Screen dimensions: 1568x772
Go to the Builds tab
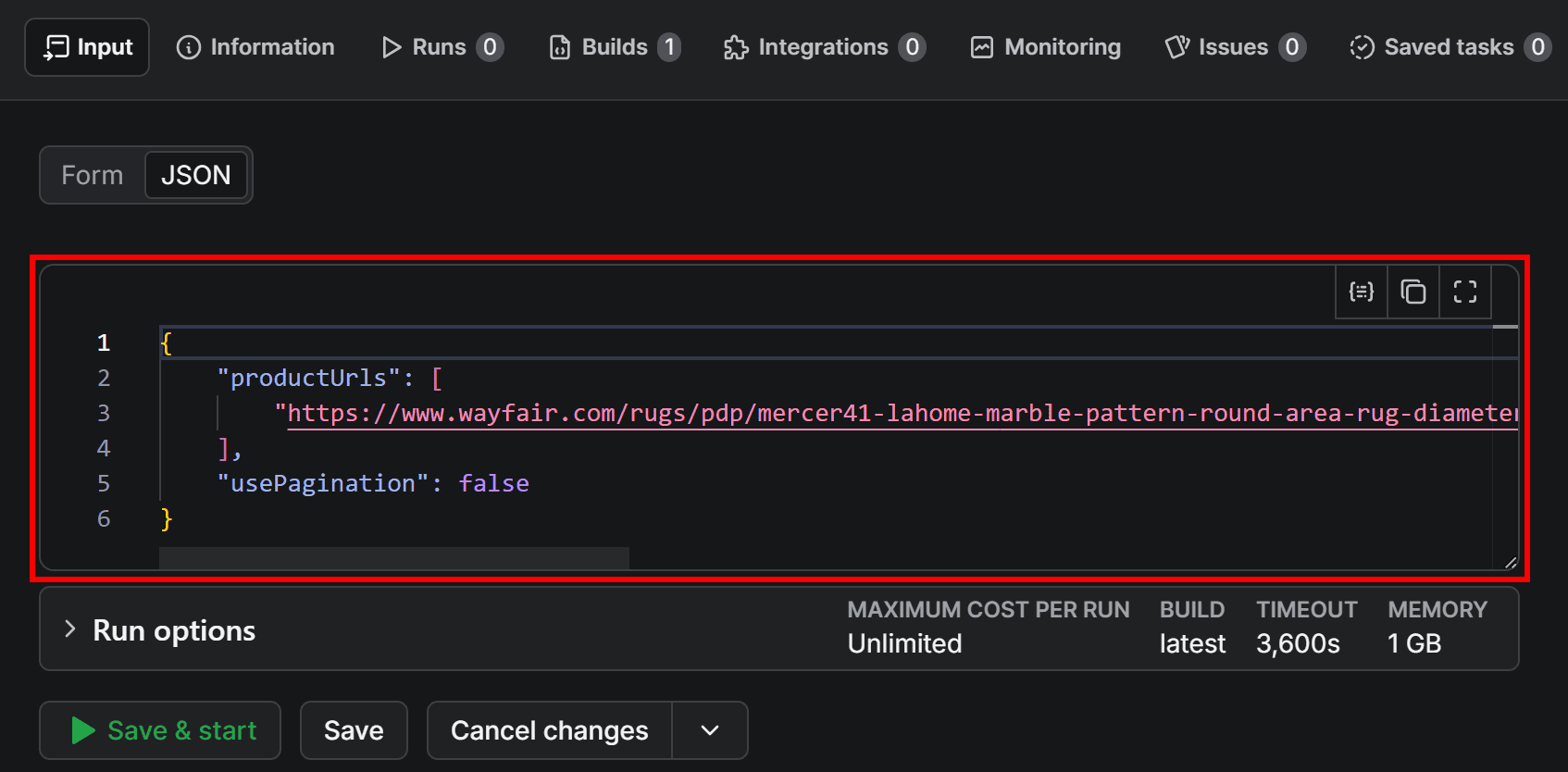tap(616, 47)
